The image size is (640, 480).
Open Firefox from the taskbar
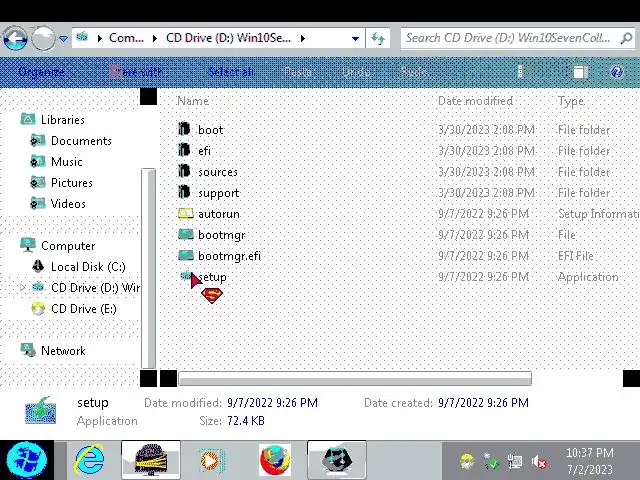(275, 460)
